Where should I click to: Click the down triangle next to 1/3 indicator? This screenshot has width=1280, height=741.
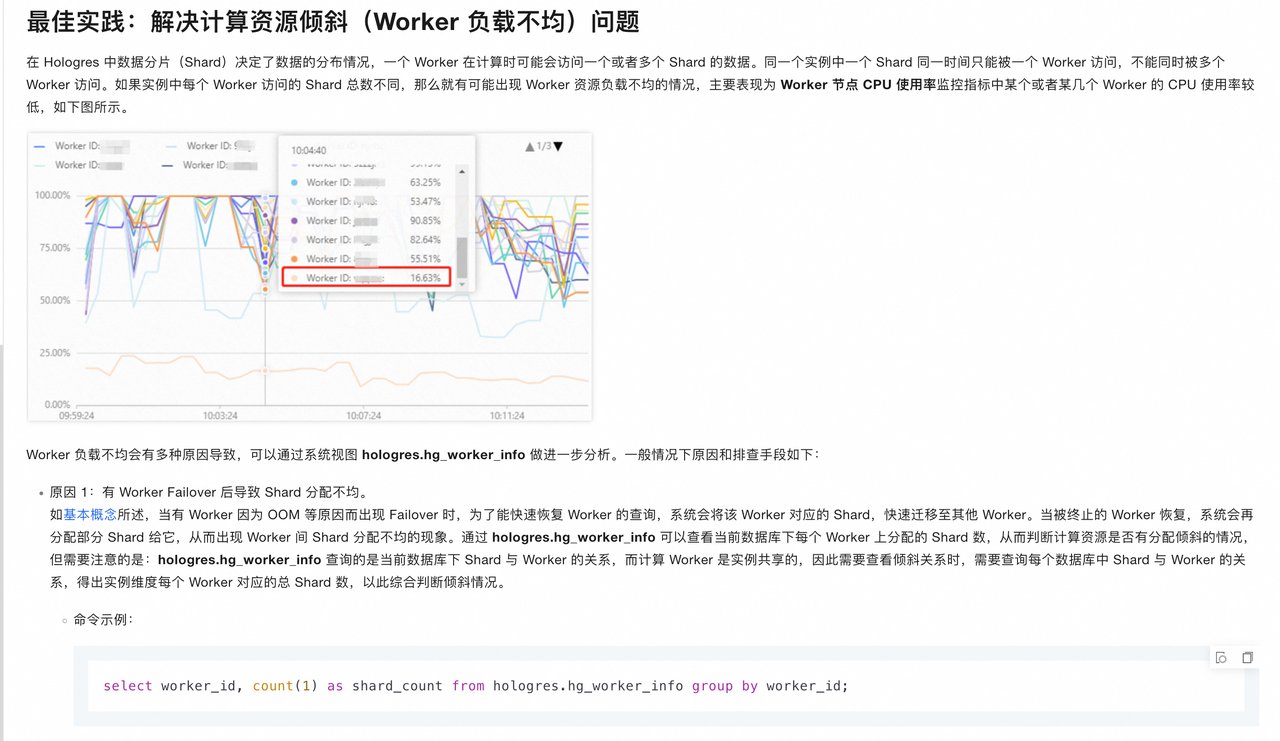(x=558, y=146)
